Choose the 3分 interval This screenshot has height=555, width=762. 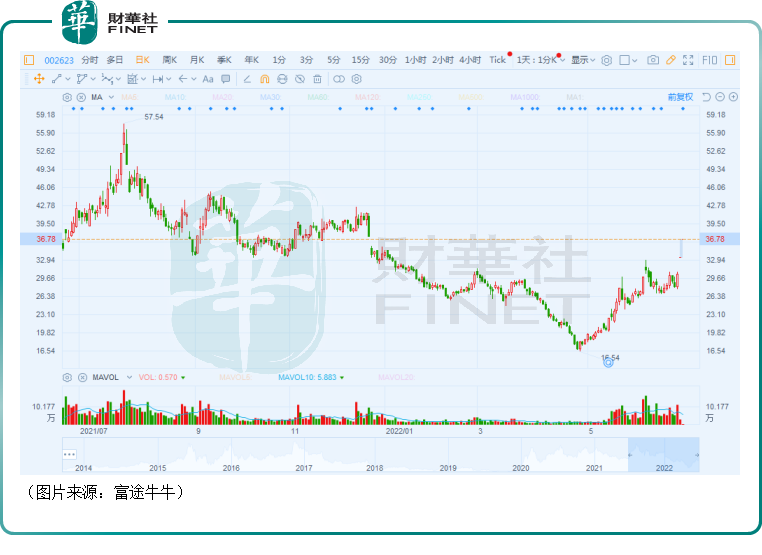(306, 60)
